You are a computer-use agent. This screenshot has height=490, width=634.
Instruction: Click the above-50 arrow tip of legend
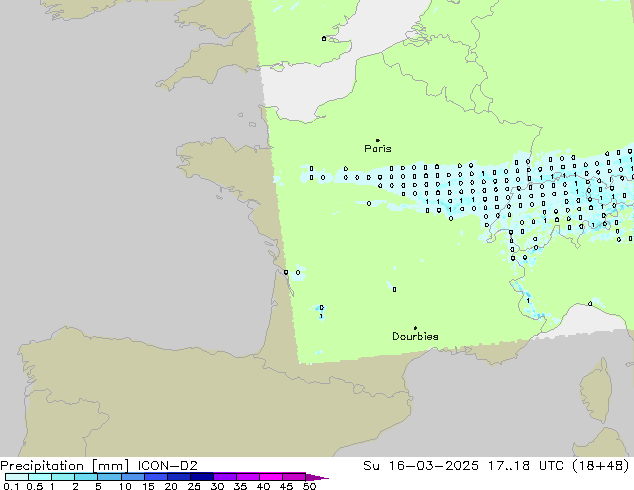[317, 477]
